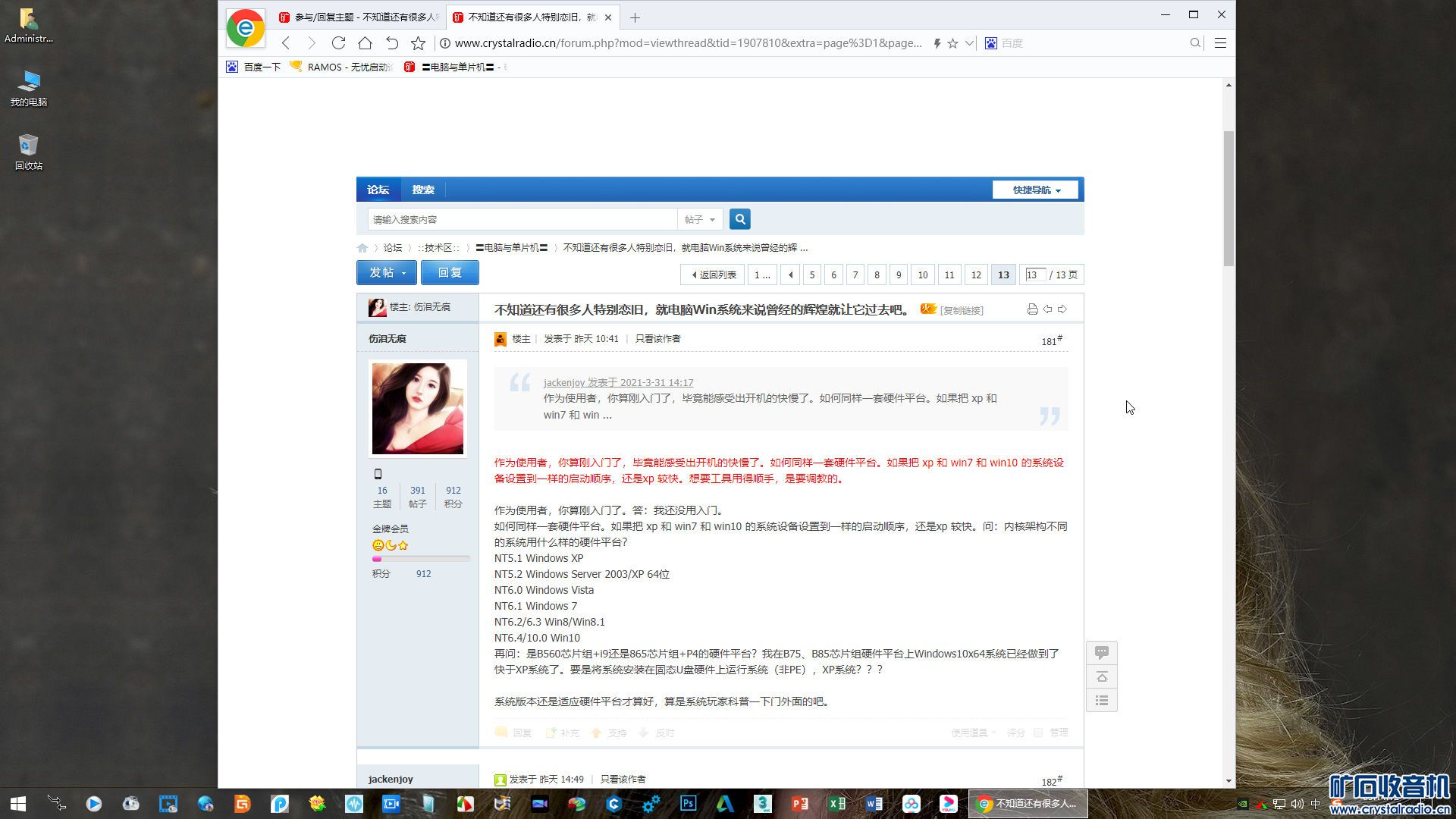Screen dimensions: 1456x819
Task: Open the 快捷导航 dropdown
Action: tap(1035, 190)
